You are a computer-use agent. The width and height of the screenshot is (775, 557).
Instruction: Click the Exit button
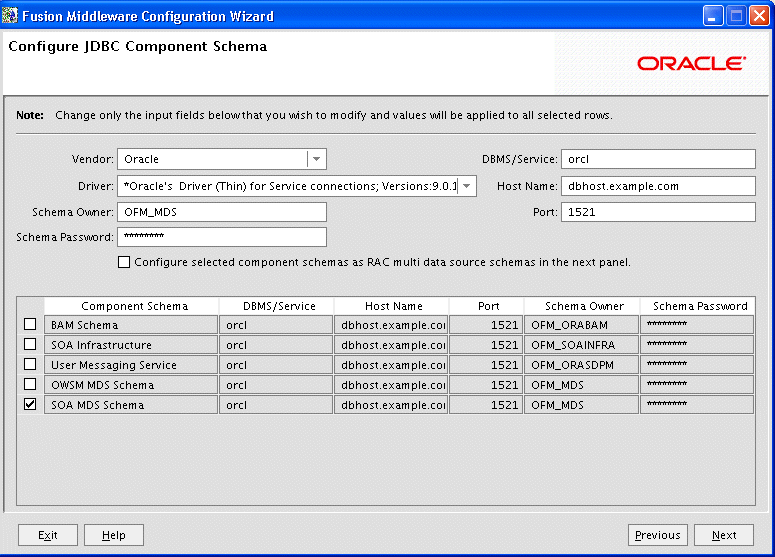tap(48, 535)
